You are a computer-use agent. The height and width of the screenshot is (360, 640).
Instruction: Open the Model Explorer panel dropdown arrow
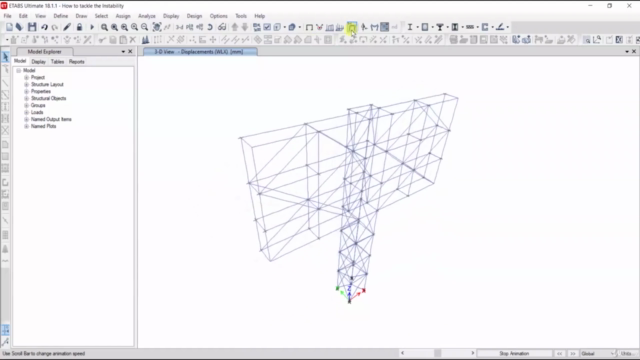(123, 51)
